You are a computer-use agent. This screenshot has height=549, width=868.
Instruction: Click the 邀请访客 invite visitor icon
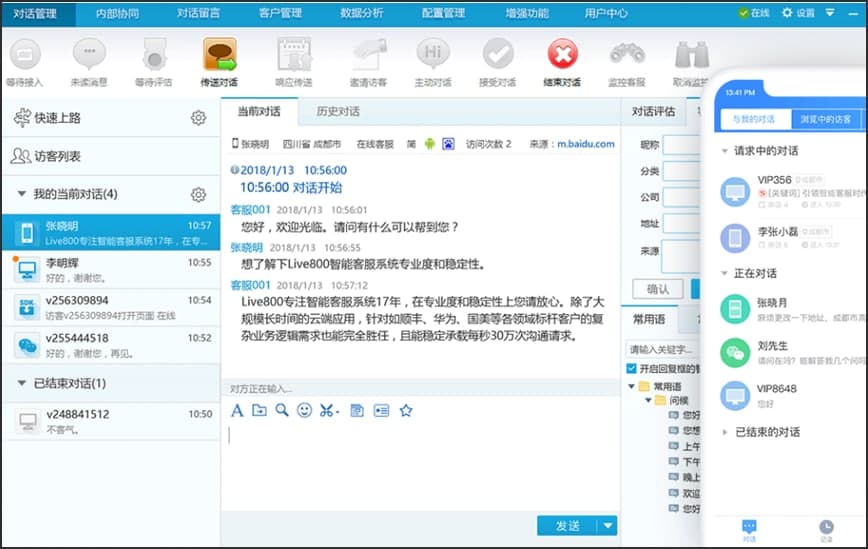tap(369, 54)
